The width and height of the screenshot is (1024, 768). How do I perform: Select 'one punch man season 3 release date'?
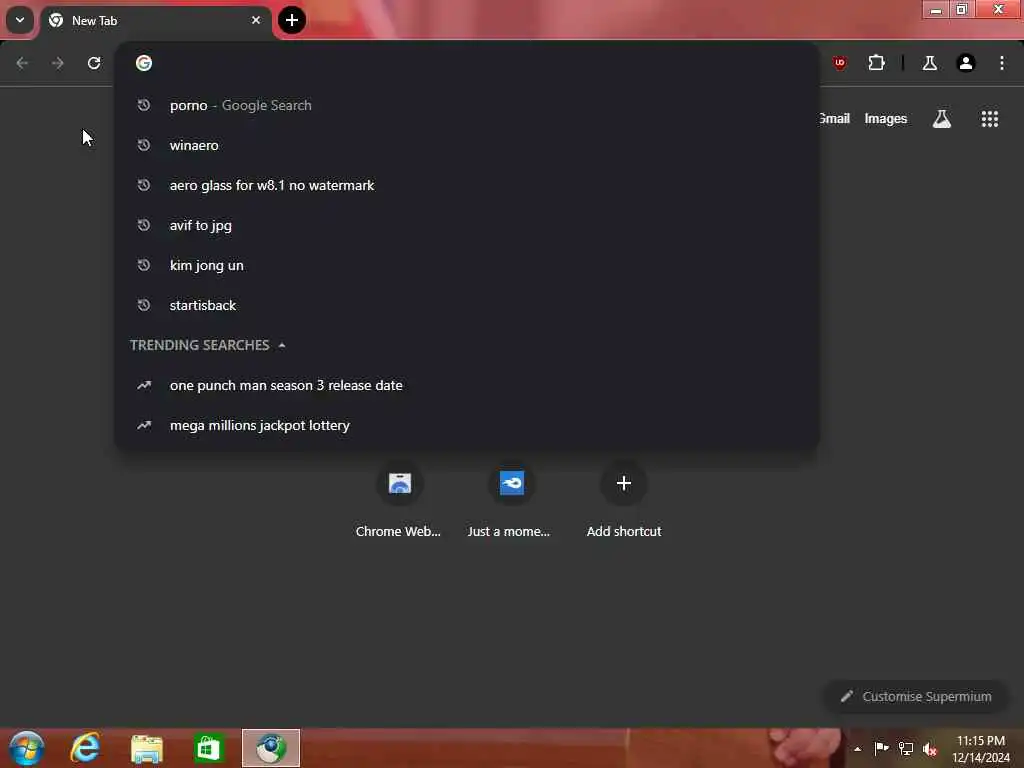click(x=467, y=385)
